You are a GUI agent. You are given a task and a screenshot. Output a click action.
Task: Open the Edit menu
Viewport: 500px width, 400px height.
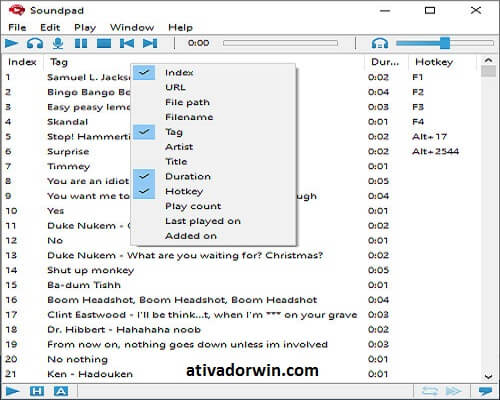tap(50, 27)
